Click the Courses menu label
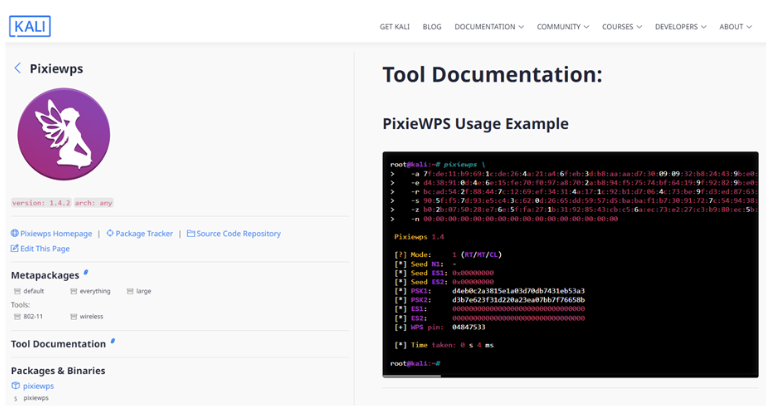The height and width of the screenshot is (413, 766). coord(617,27)
